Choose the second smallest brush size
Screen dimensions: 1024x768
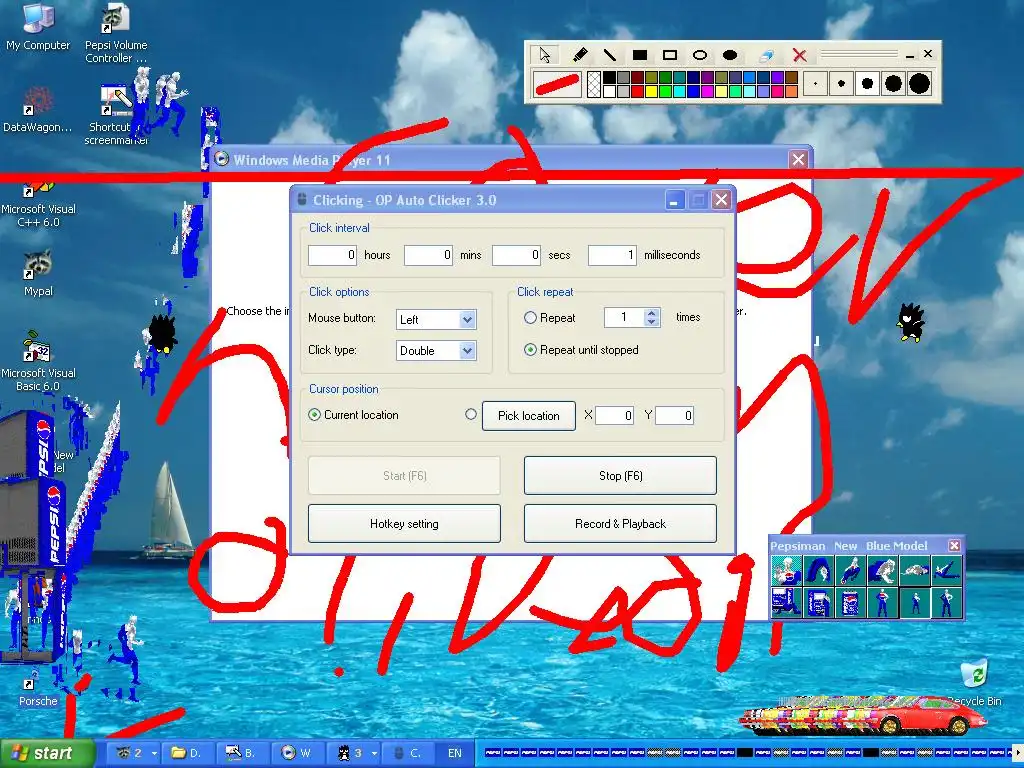(841, 84)
